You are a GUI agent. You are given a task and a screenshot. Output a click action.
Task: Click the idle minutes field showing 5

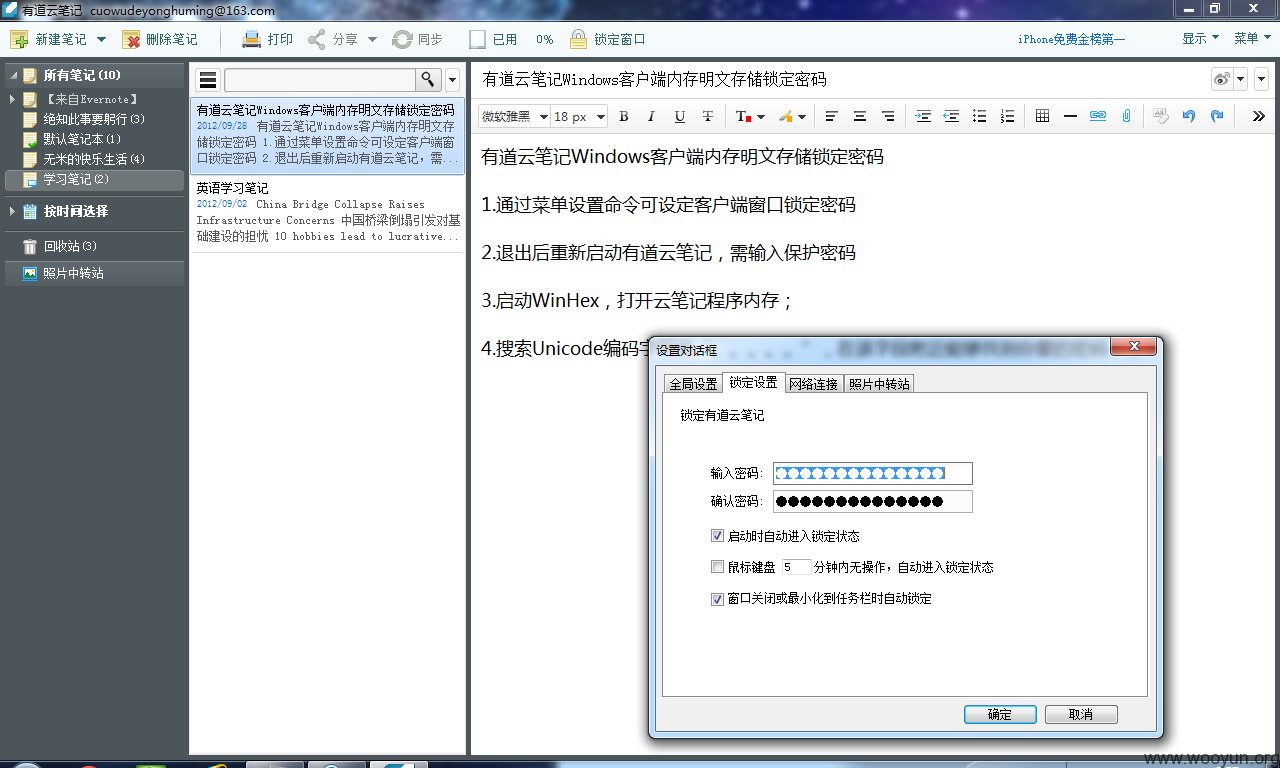tap(797, 567)
